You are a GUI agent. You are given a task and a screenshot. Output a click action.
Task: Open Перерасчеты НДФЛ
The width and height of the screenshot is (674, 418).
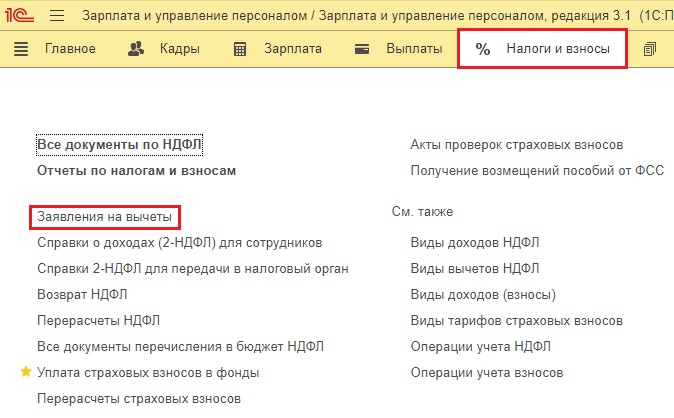coord(98,321)
